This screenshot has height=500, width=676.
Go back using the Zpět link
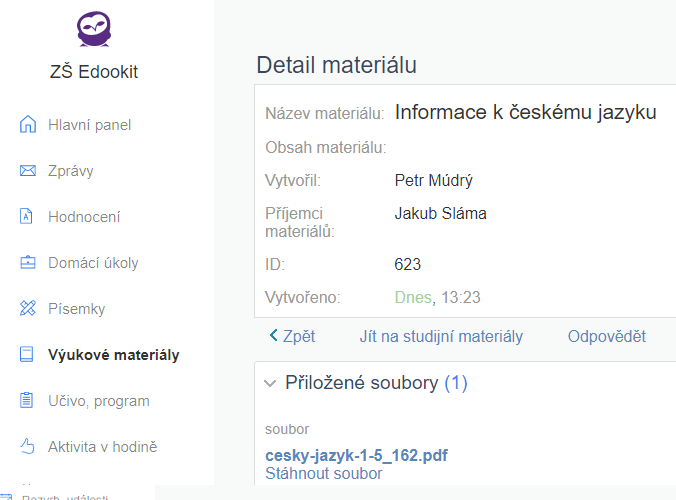292,337
